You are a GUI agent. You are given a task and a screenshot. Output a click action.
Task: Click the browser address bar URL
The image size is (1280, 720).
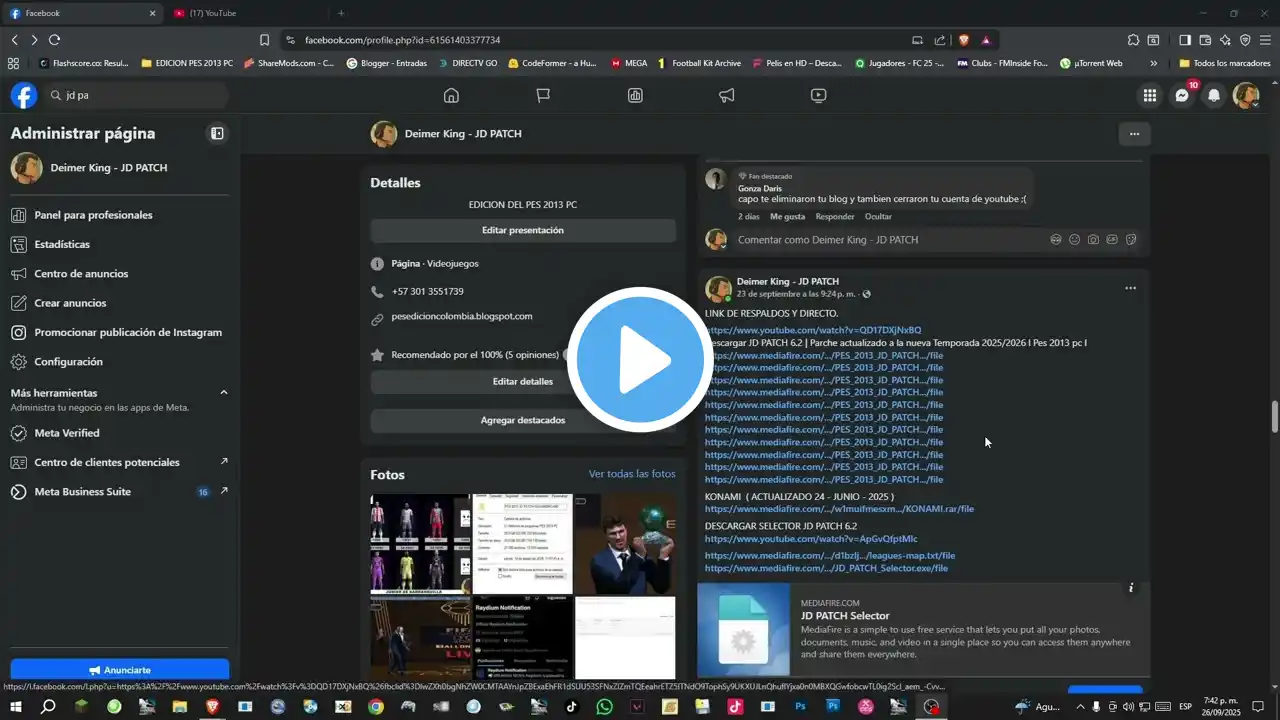[402, 40]
